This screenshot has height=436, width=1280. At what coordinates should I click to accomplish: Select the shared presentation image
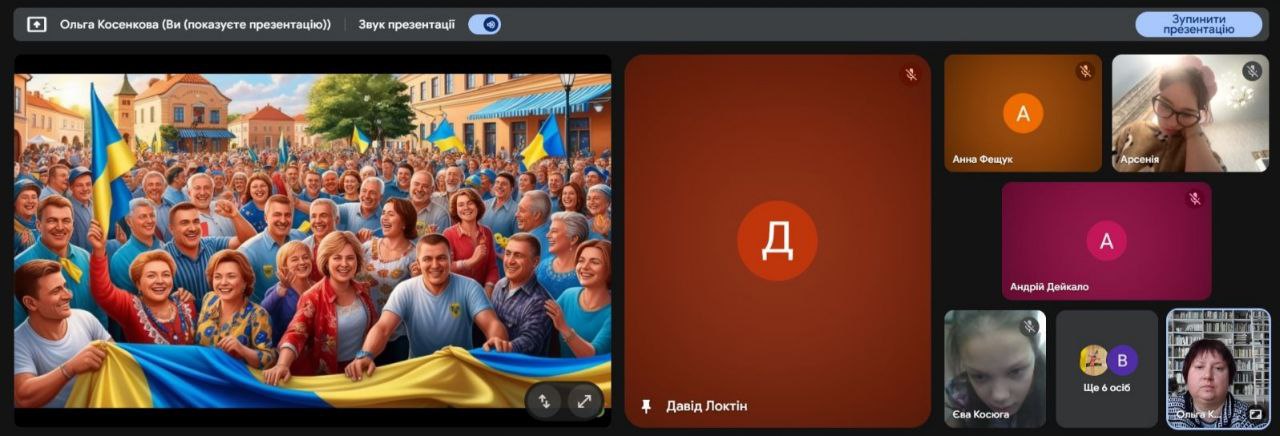[312, 240]
